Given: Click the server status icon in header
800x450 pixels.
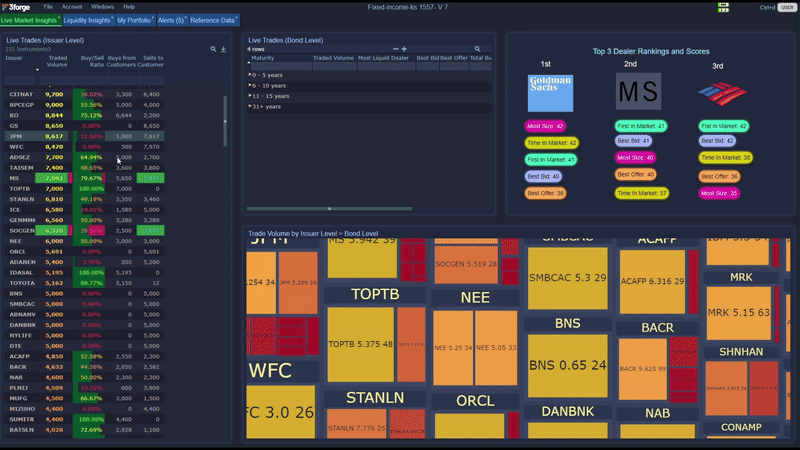Looking at the screenshot, I should [x=723, y=7].
